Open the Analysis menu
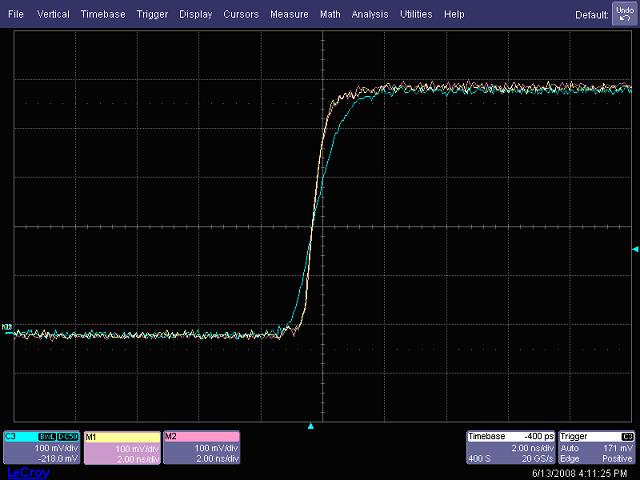 click(x=370, y=15)
